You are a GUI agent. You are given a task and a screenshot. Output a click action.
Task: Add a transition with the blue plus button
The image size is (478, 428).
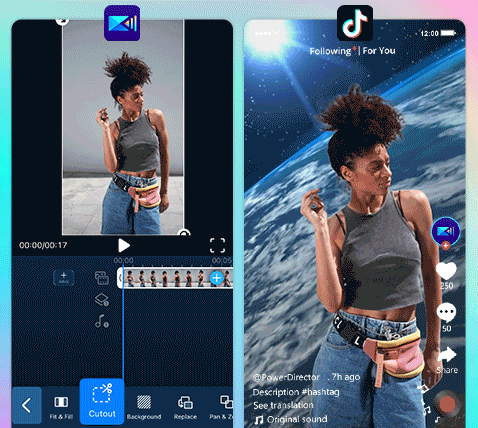pos(217,278)
